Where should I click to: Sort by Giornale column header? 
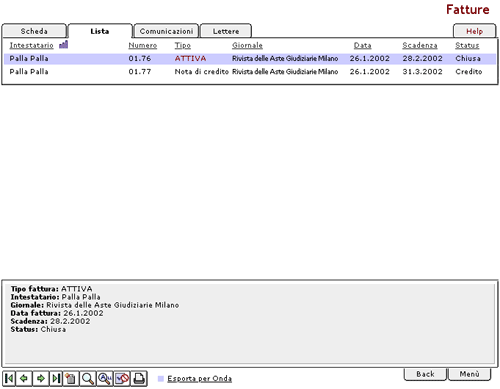click(x=247, y=45)
